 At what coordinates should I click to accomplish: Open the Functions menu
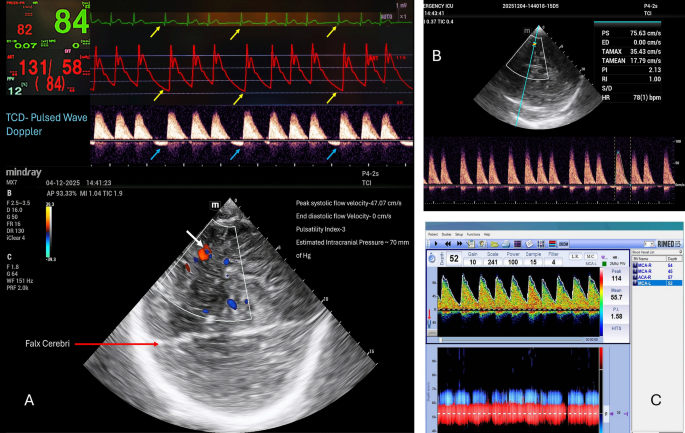(x=473, y=235)
